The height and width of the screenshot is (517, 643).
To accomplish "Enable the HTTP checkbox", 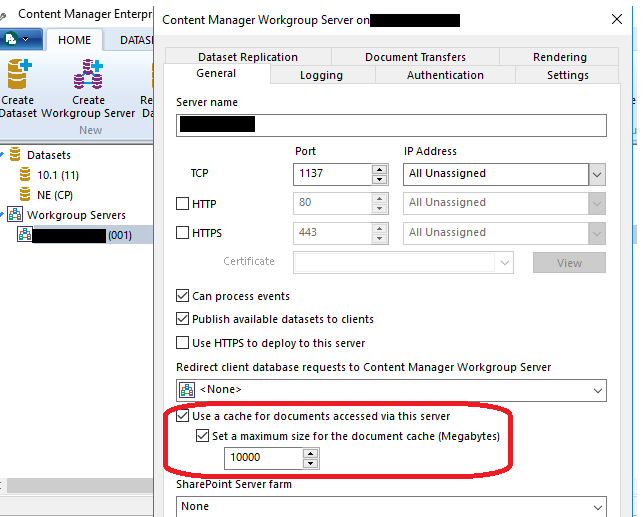I will [x=182, y=203].
